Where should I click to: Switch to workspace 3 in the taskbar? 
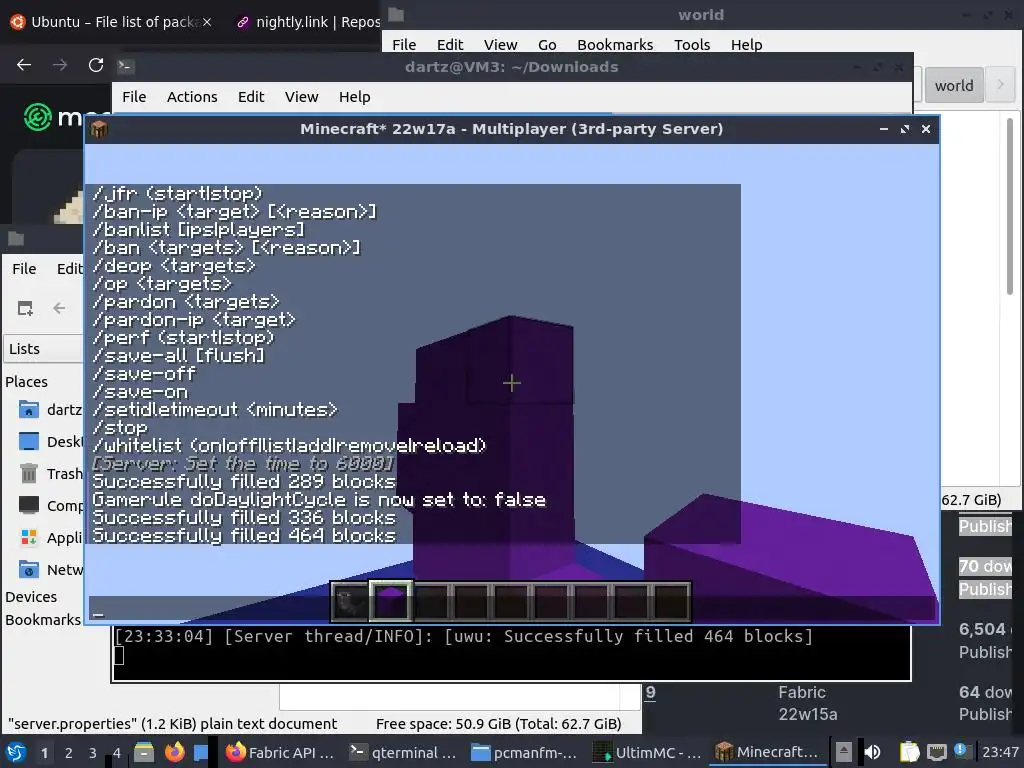click(x=93, y=753)
